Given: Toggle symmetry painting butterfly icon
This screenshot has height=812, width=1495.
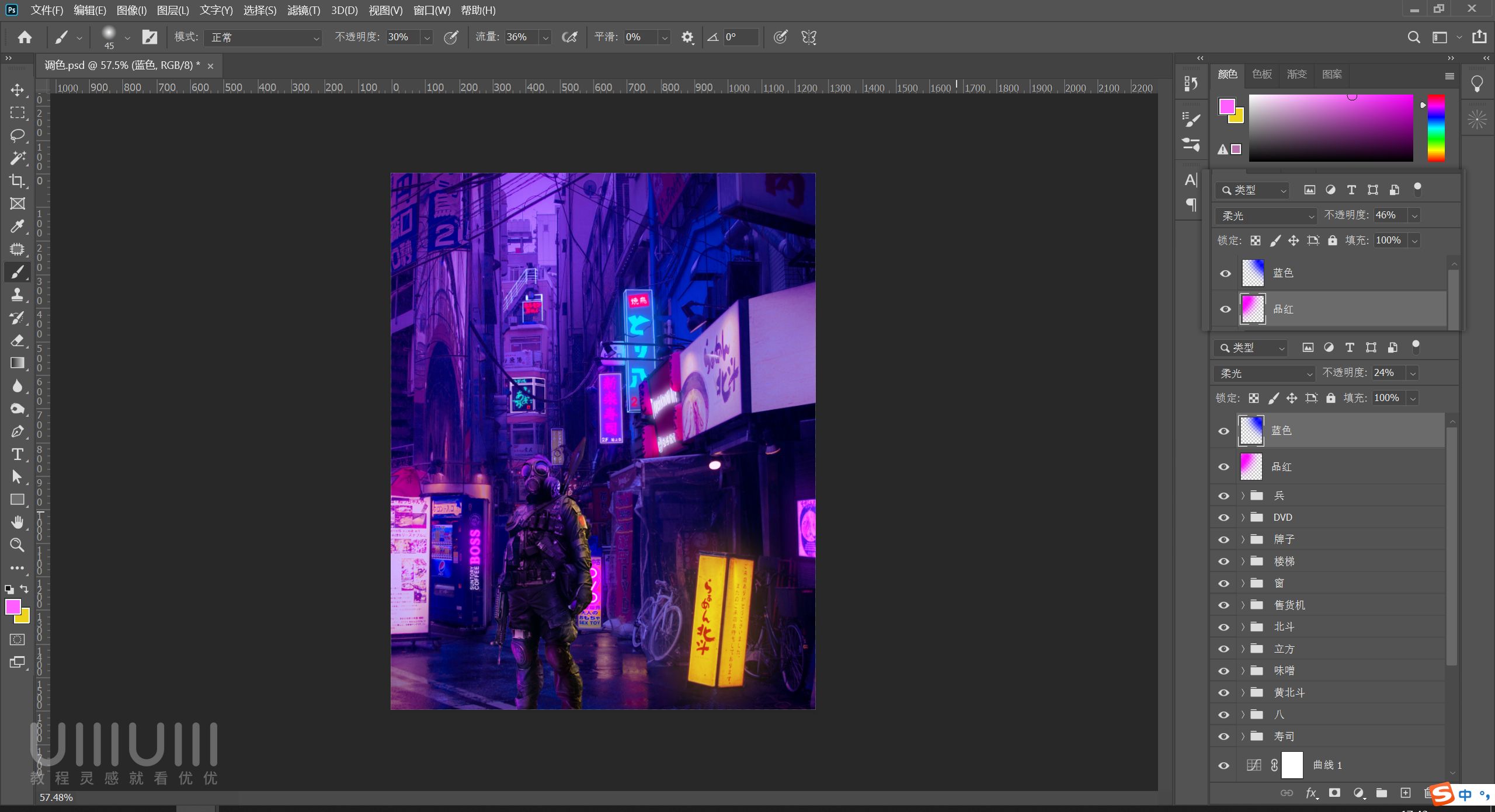Looking at the screenshot, I should (x=809, y=37).
